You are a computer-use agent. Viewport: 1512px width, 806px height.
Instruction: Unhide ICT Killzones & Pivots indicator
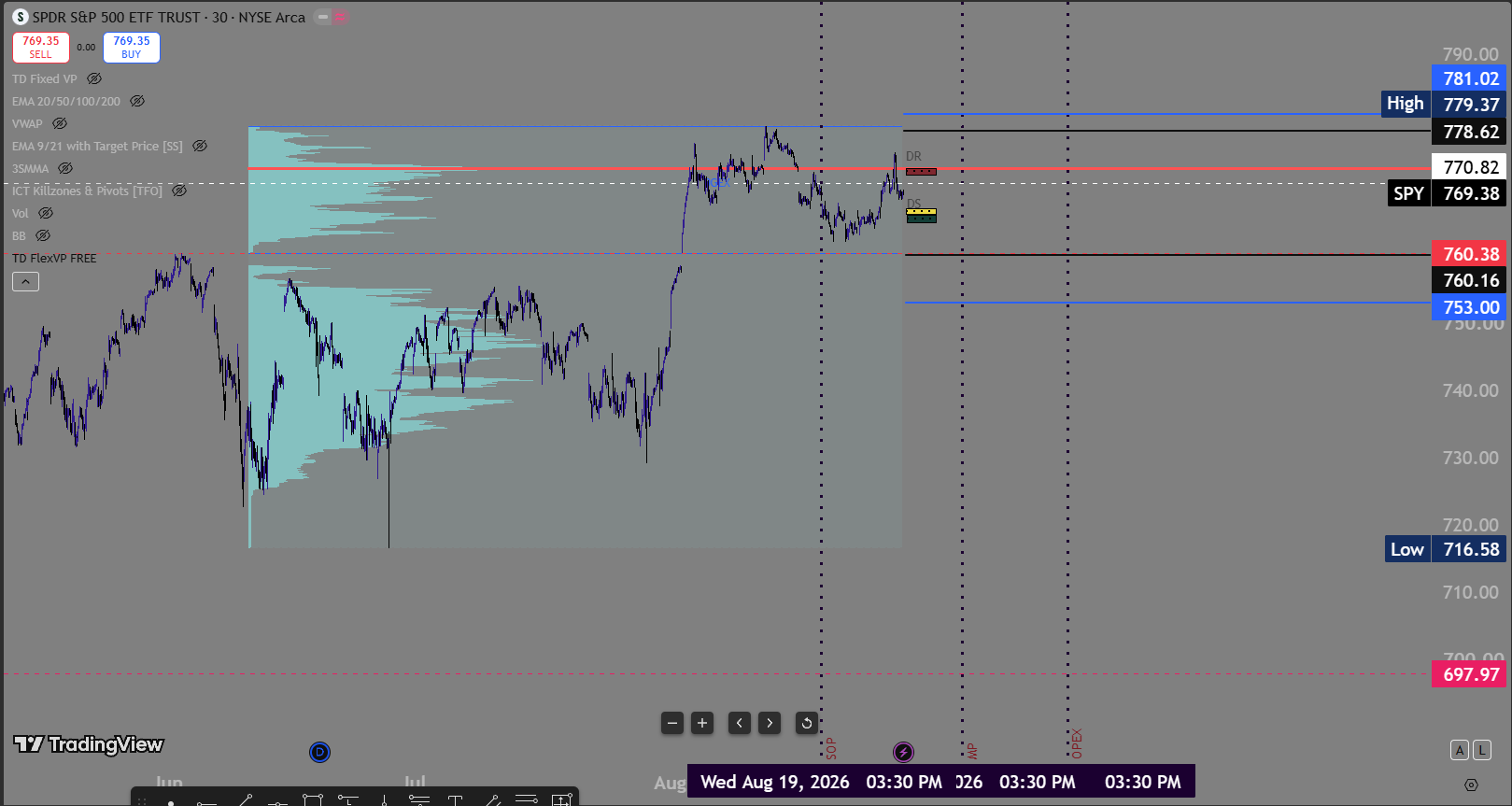tap(179, 191)
